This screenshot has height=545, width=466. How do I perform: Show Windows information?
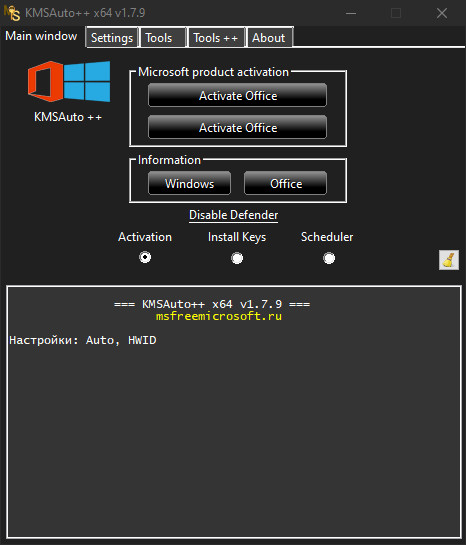click(189, 183)
